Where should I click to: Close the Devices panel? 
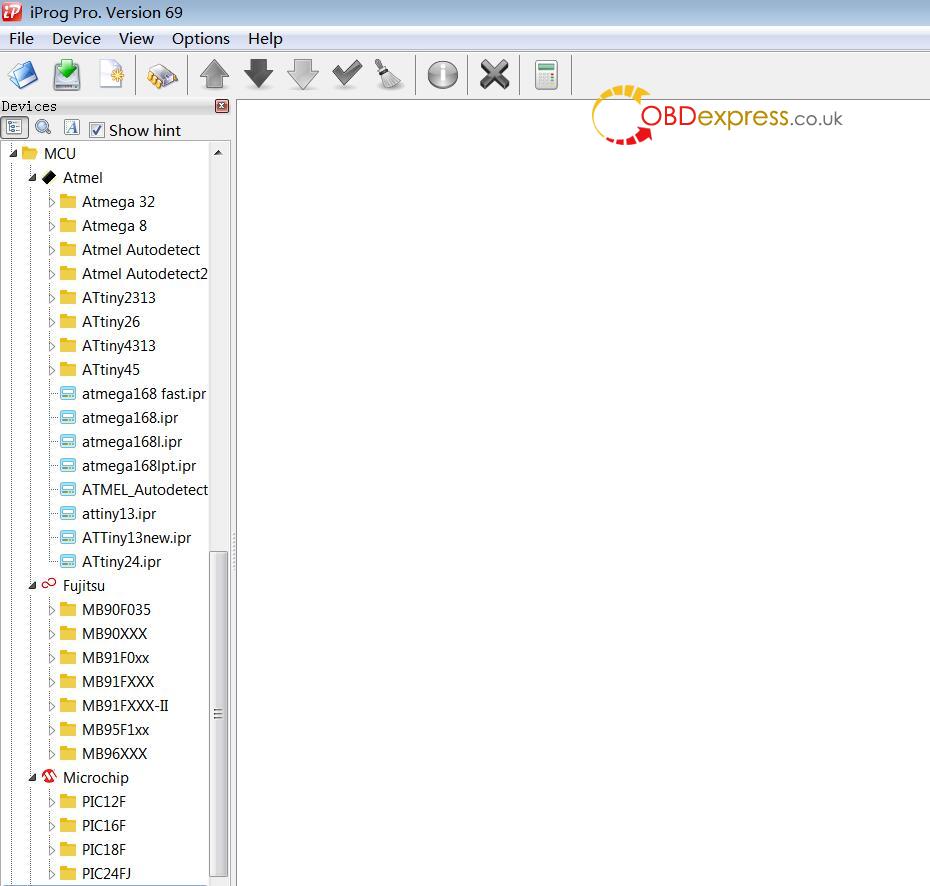pos(222,106)
